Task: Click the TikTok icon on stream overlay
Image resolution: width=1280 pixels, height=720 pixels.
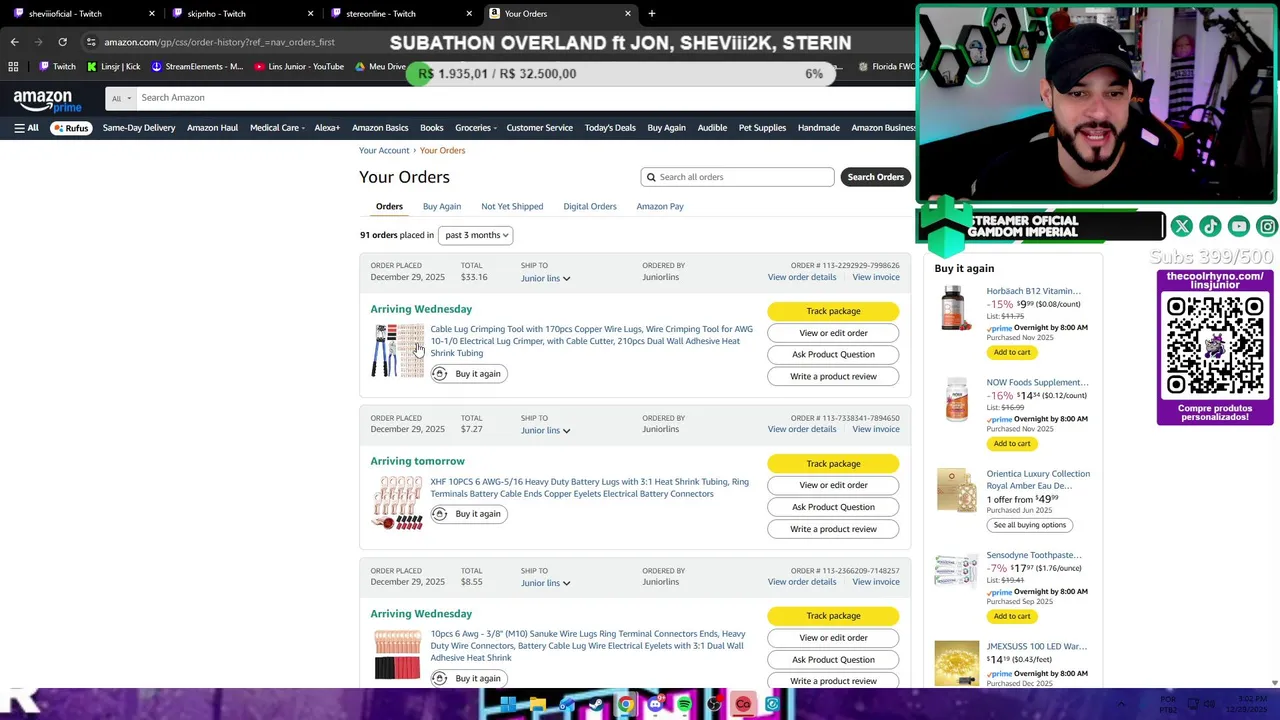Action: point(1210,227)
